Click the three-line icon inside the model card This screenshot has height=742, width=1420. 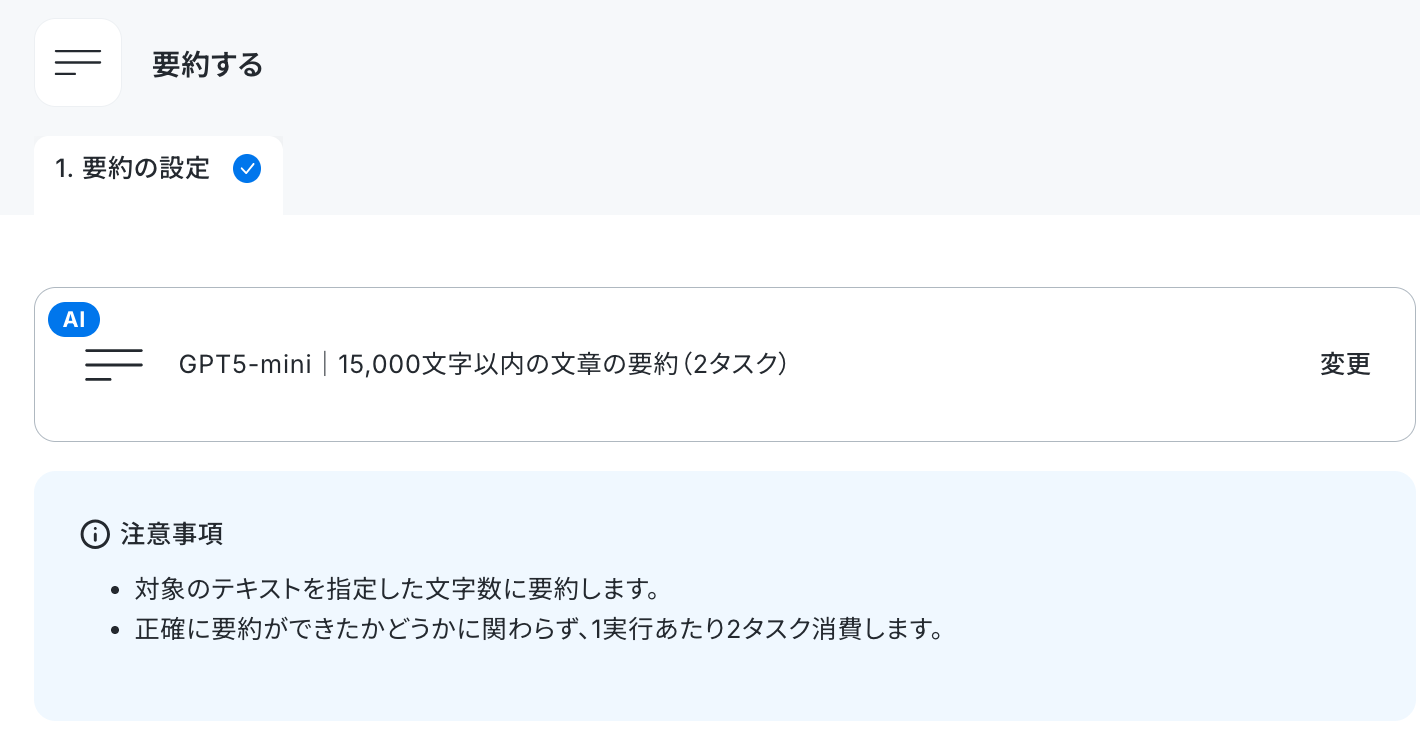(114, 365)
